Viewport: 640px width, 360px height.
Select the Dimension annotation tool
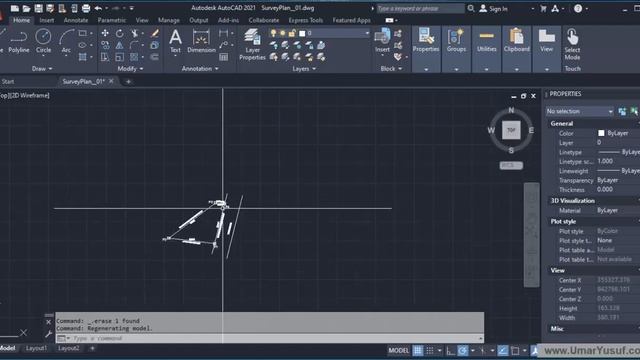(x=201, y=41)
